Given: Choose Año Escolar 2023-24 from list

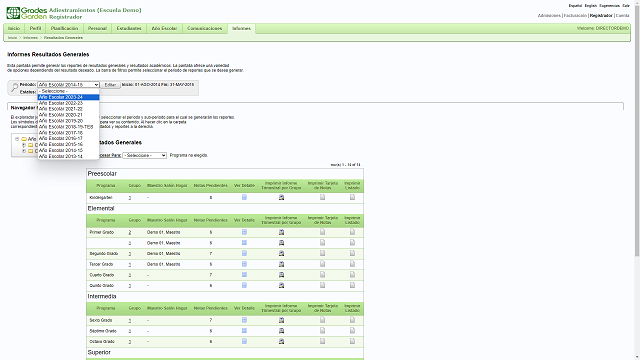Looking at the screenshot, I should tap(68, 97).
